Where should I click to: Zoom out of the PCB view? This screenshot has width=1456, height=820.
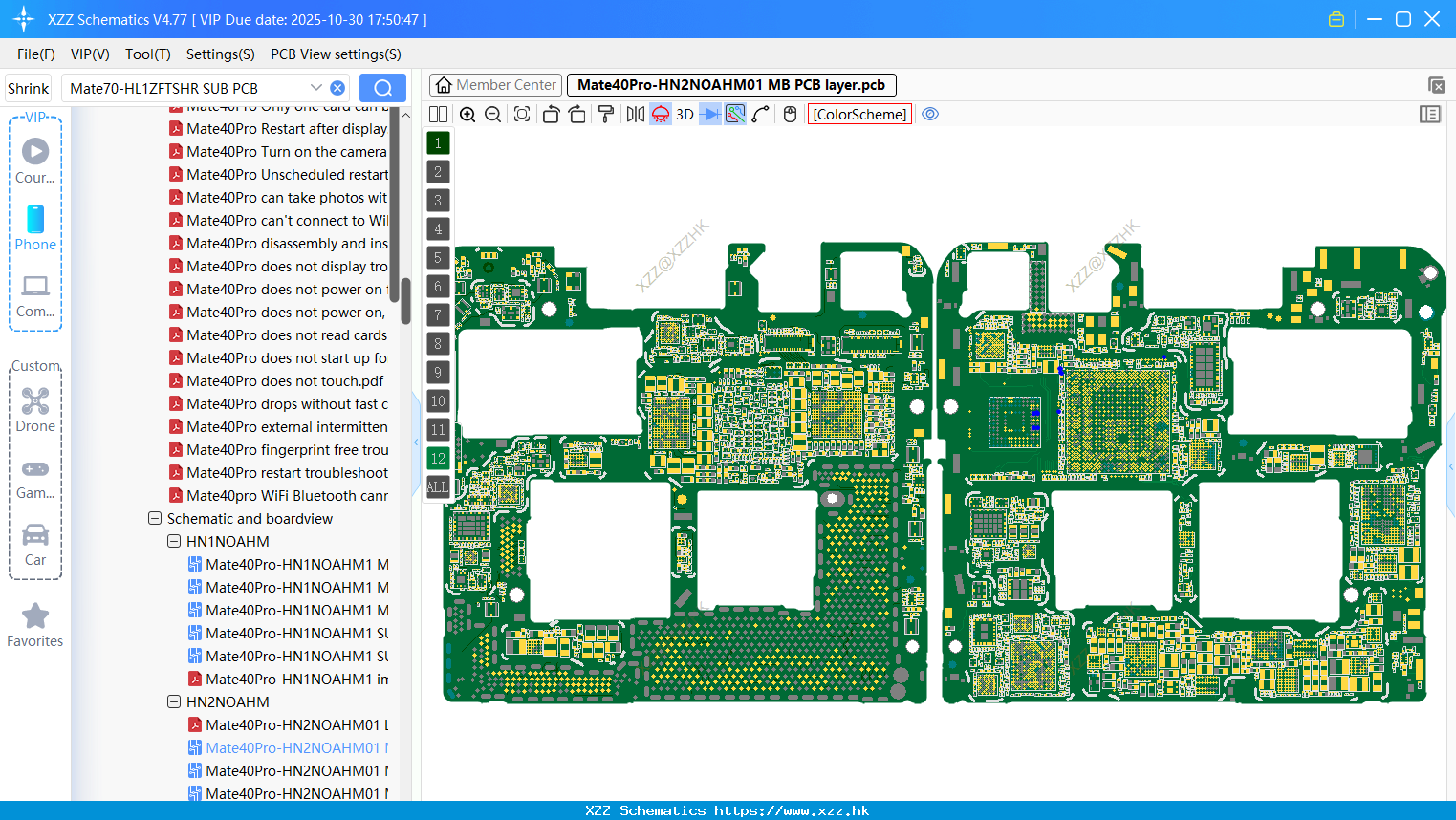(493, 114)
